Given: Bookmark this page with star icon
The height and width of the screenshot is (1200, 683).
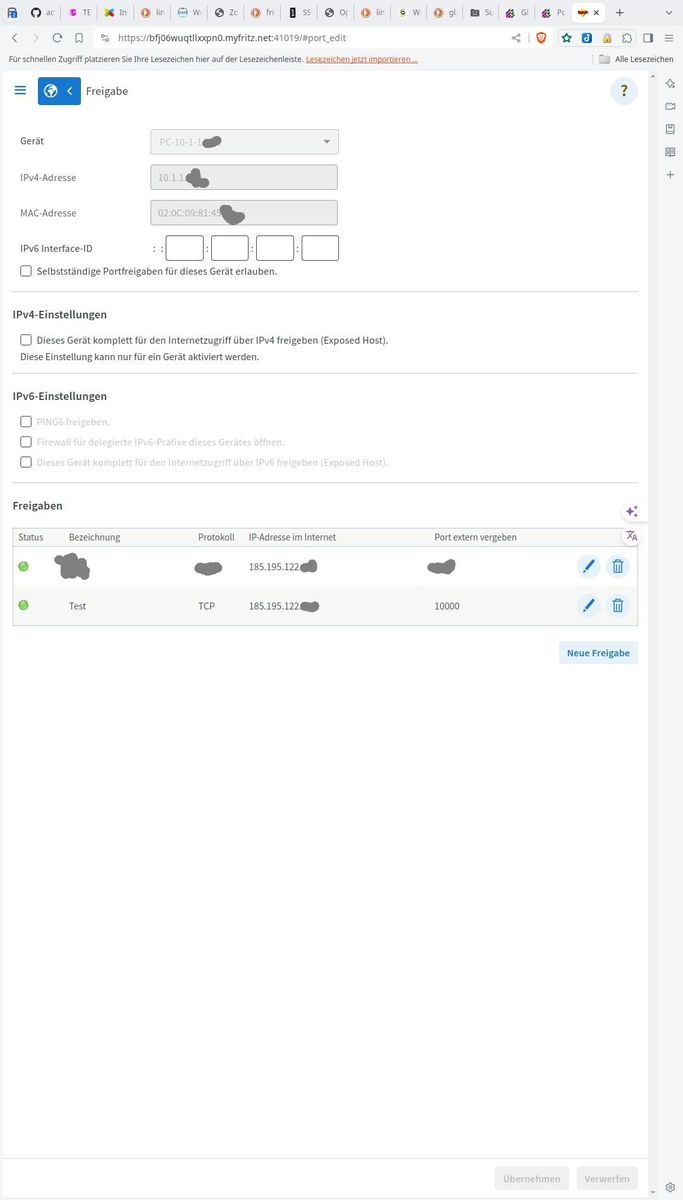Looking at the screenshot, I should [x=567, y=38].
